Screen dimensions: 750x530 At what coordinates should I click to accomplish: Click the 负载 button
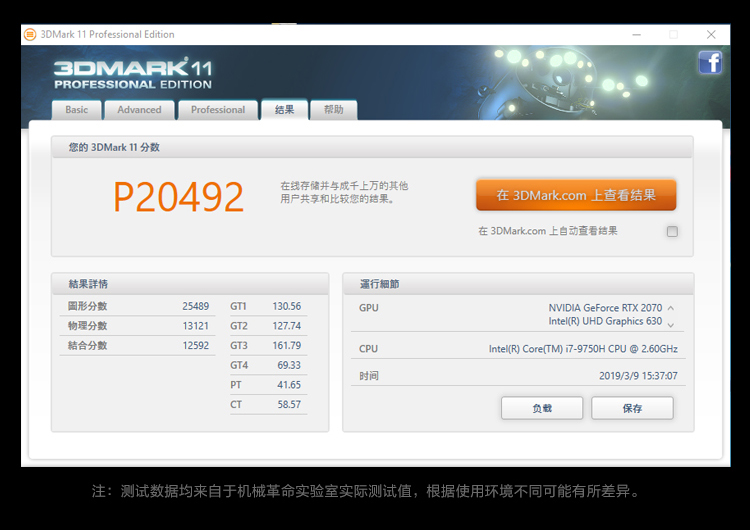pos(542,408)
